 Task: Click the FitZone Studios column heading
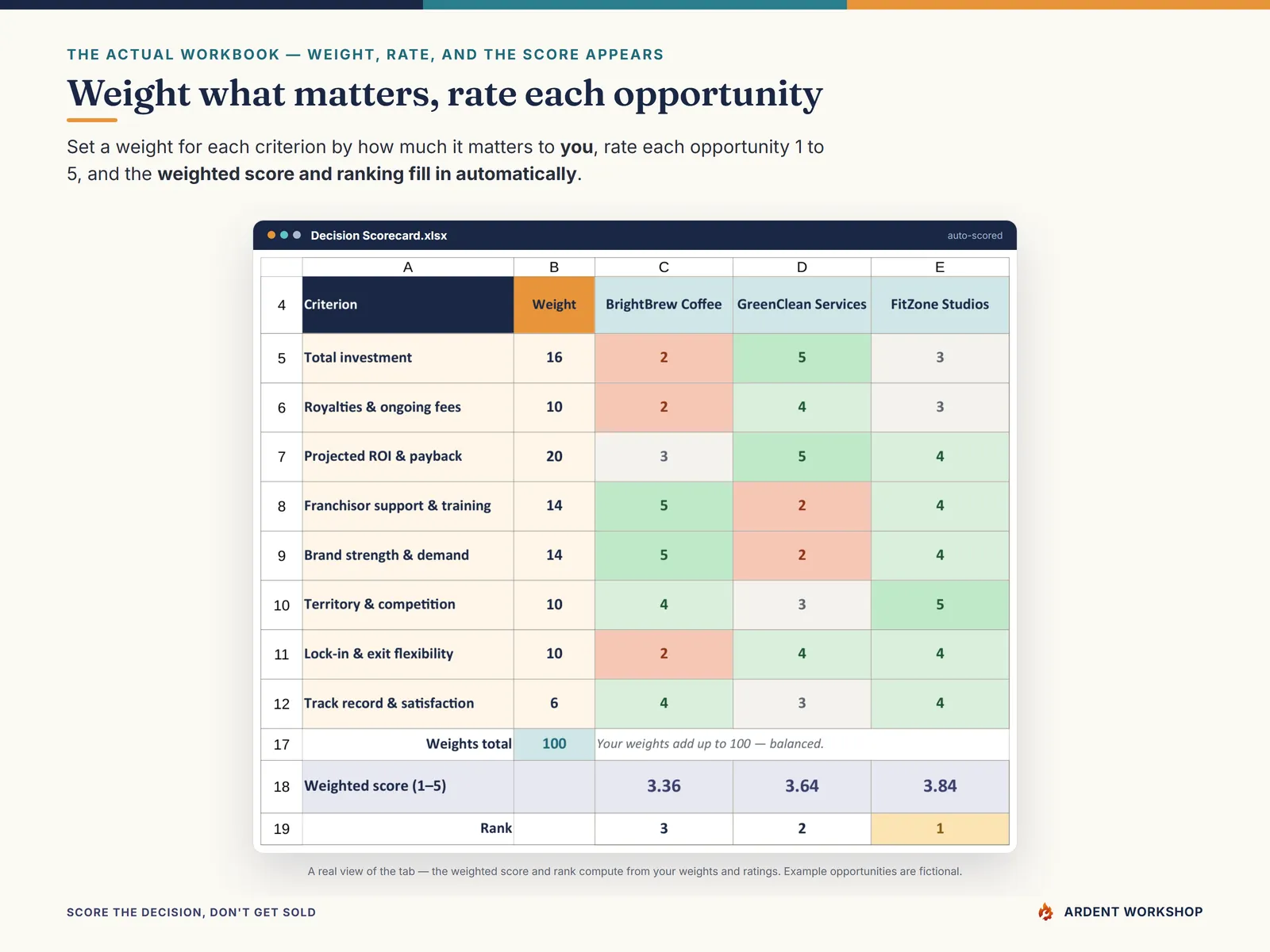point(940,305)
